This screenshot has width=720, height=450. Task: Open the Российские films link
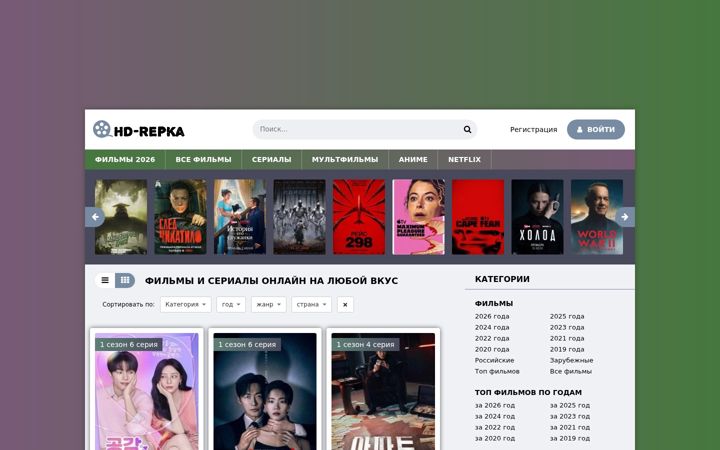(x=495, y=360)
